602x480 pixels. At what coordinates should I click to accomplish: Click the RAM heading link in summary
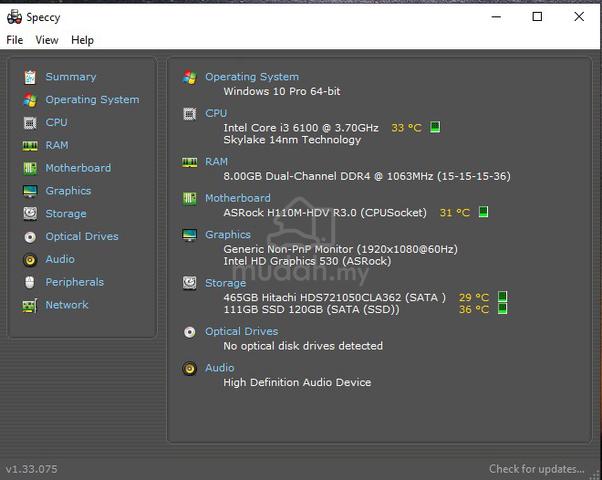216,162
